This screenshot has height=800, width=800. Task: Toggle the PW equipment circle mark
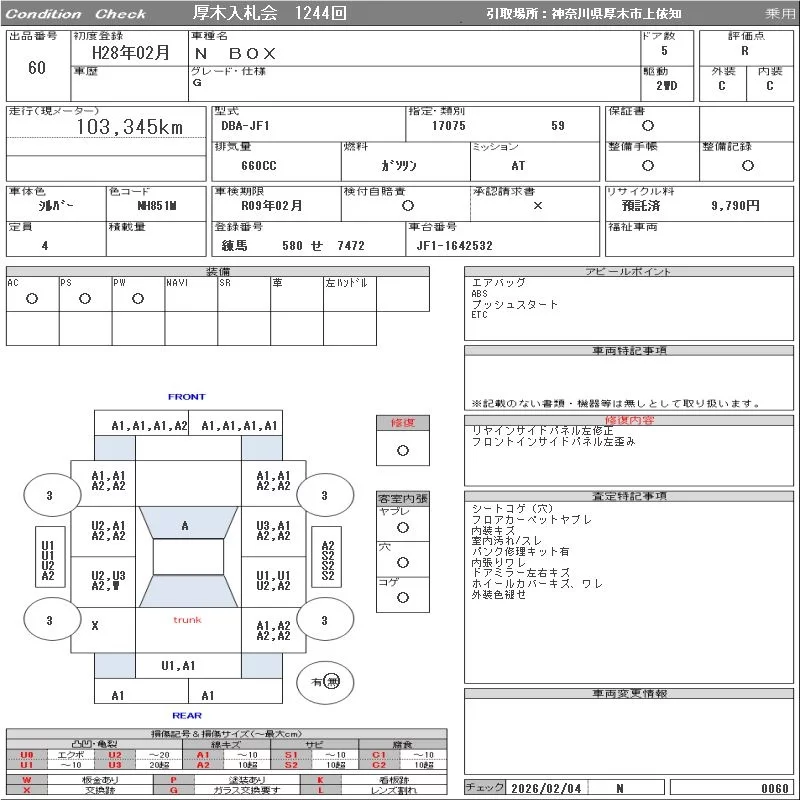[x=138, y=299]
